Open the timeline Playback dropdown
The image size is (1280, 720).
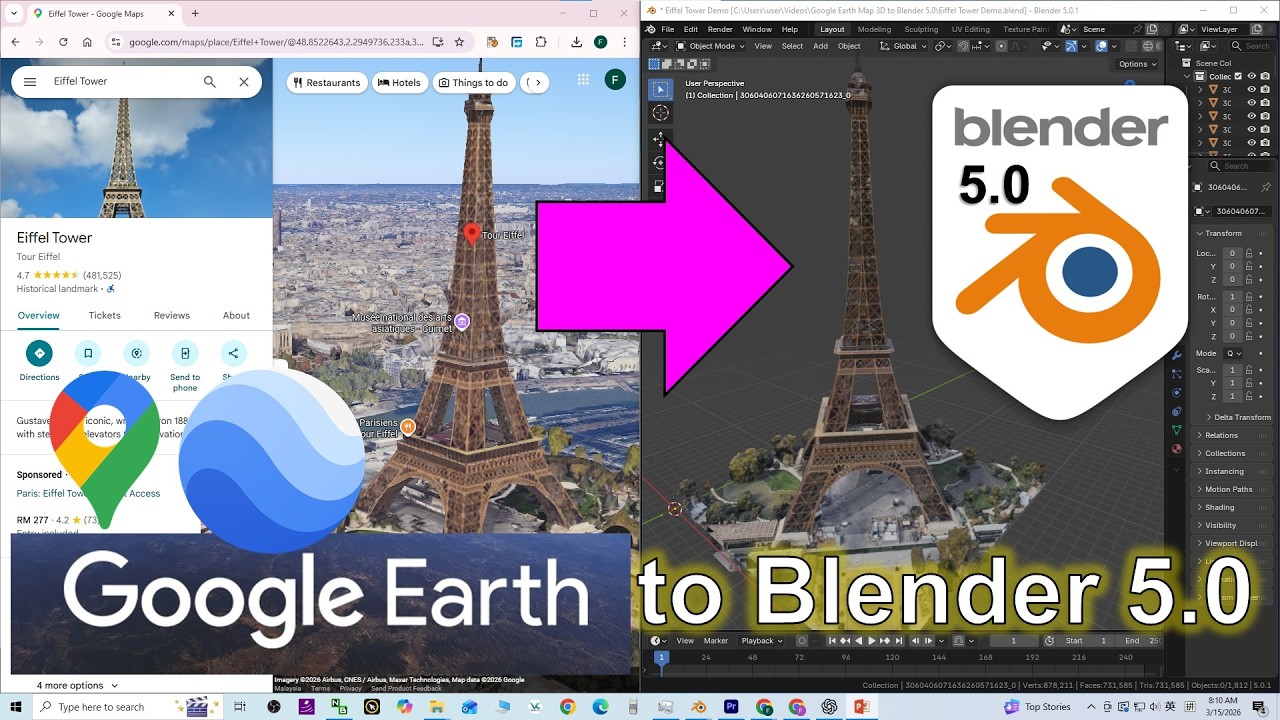pyautogui.click(x=761, y=641)
